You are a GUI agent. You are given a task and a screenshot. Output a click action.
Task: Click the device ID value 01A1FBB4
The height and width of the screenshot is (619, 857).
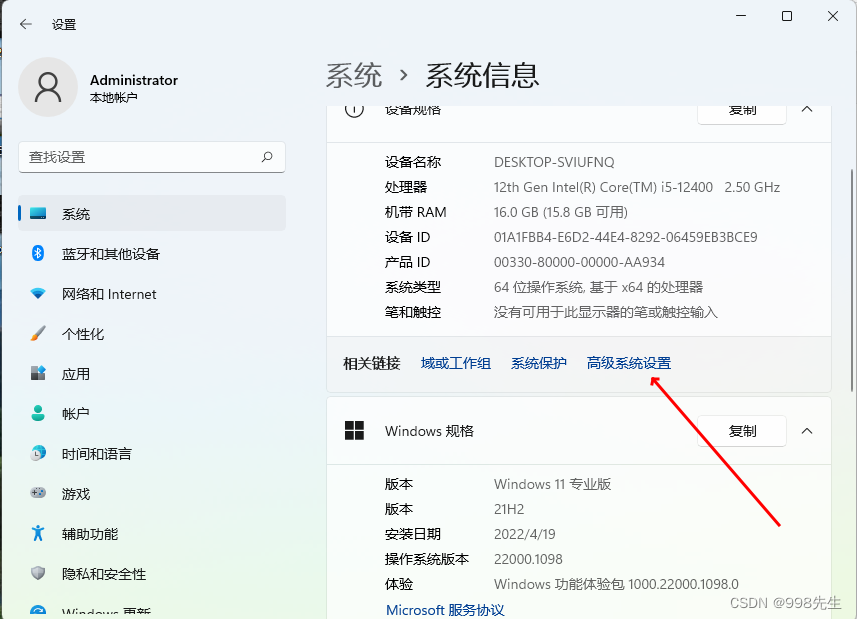click(x=625, y=237)
